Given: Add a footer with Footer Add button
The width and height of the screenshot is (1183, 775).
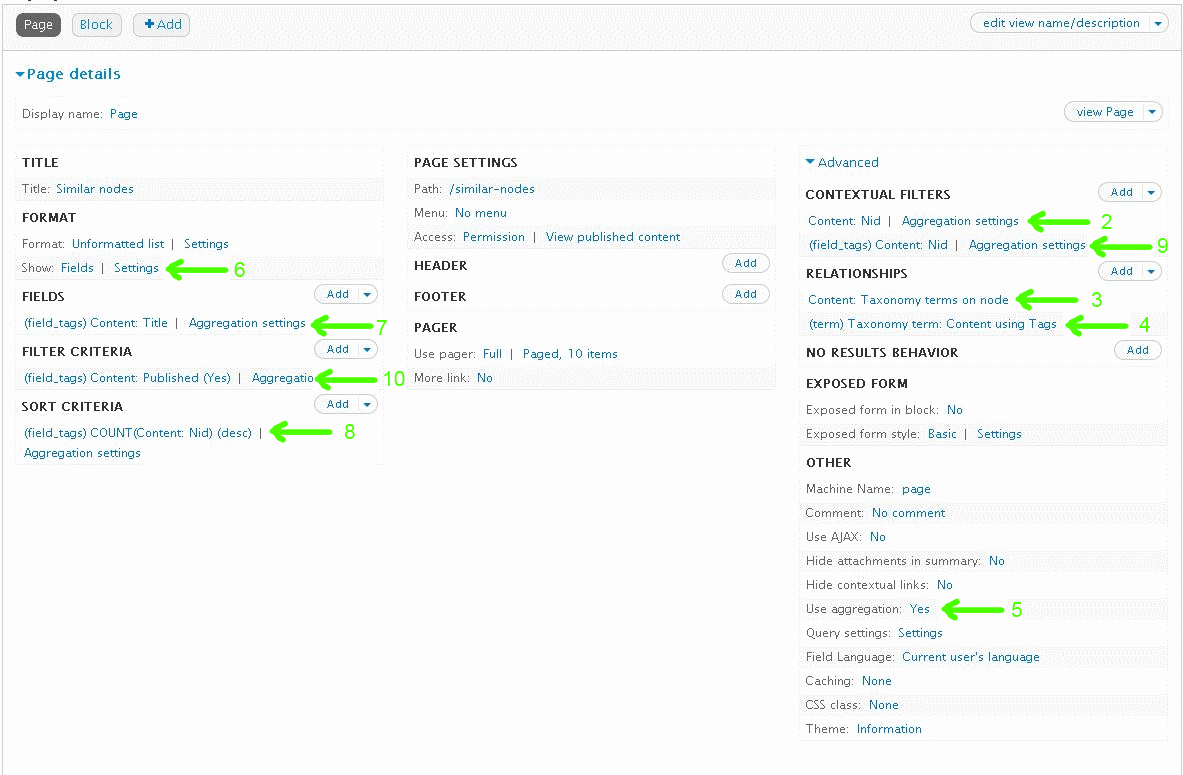Looking at the screenshot, I should [x=745, y=294].
